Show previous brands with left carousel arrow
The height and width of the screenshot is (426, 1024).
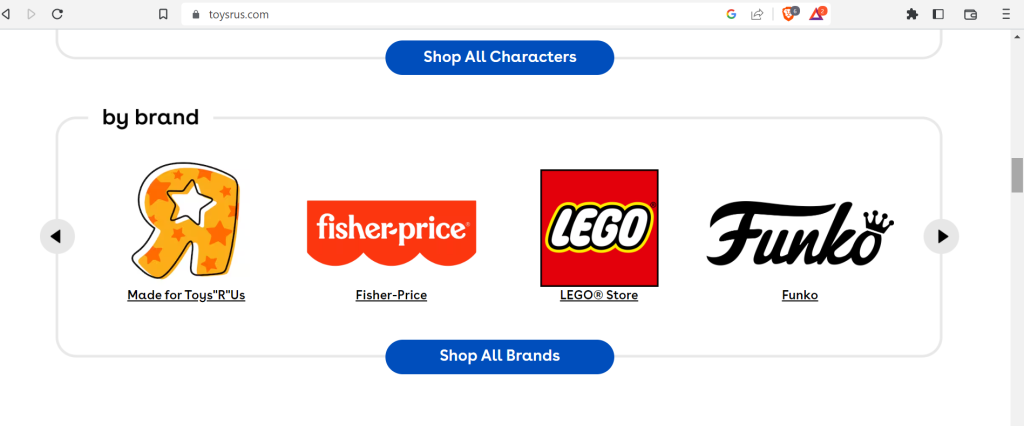coord(57,236)
